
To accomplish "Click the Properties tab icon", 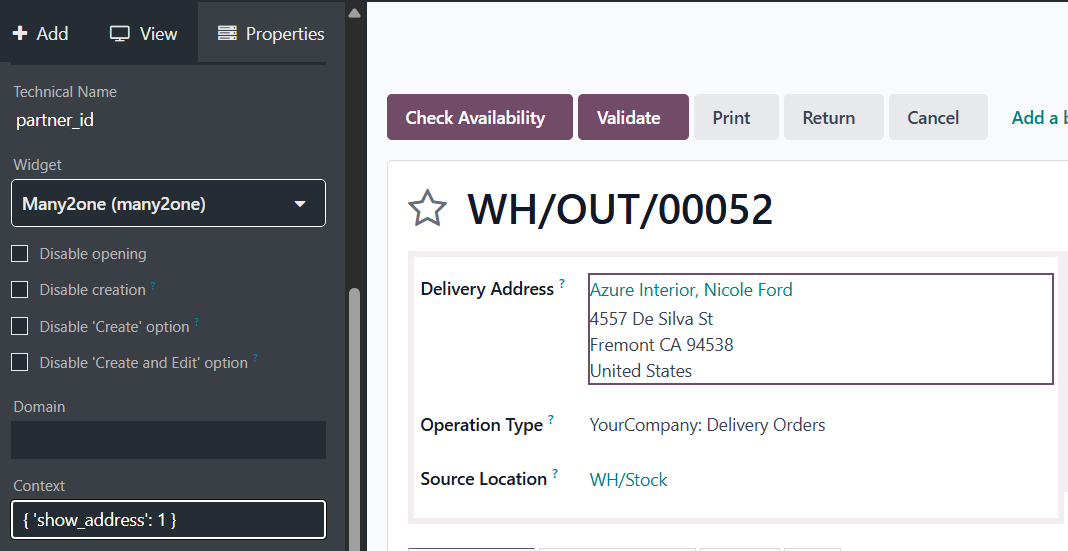I will (227, 33).
